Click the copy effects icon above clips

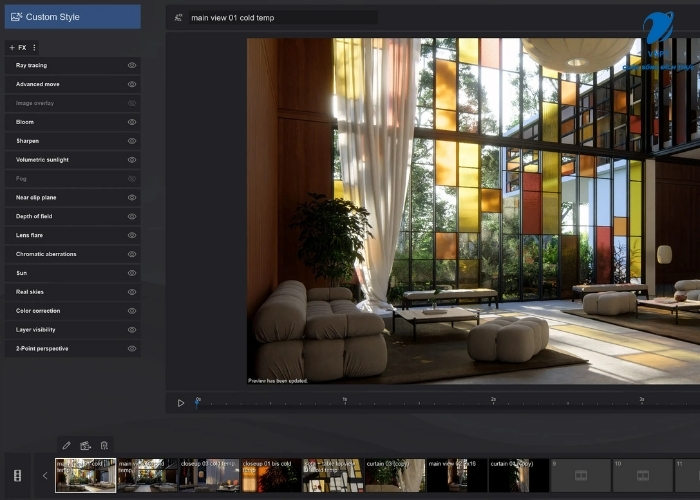click(x=85, y=445)
